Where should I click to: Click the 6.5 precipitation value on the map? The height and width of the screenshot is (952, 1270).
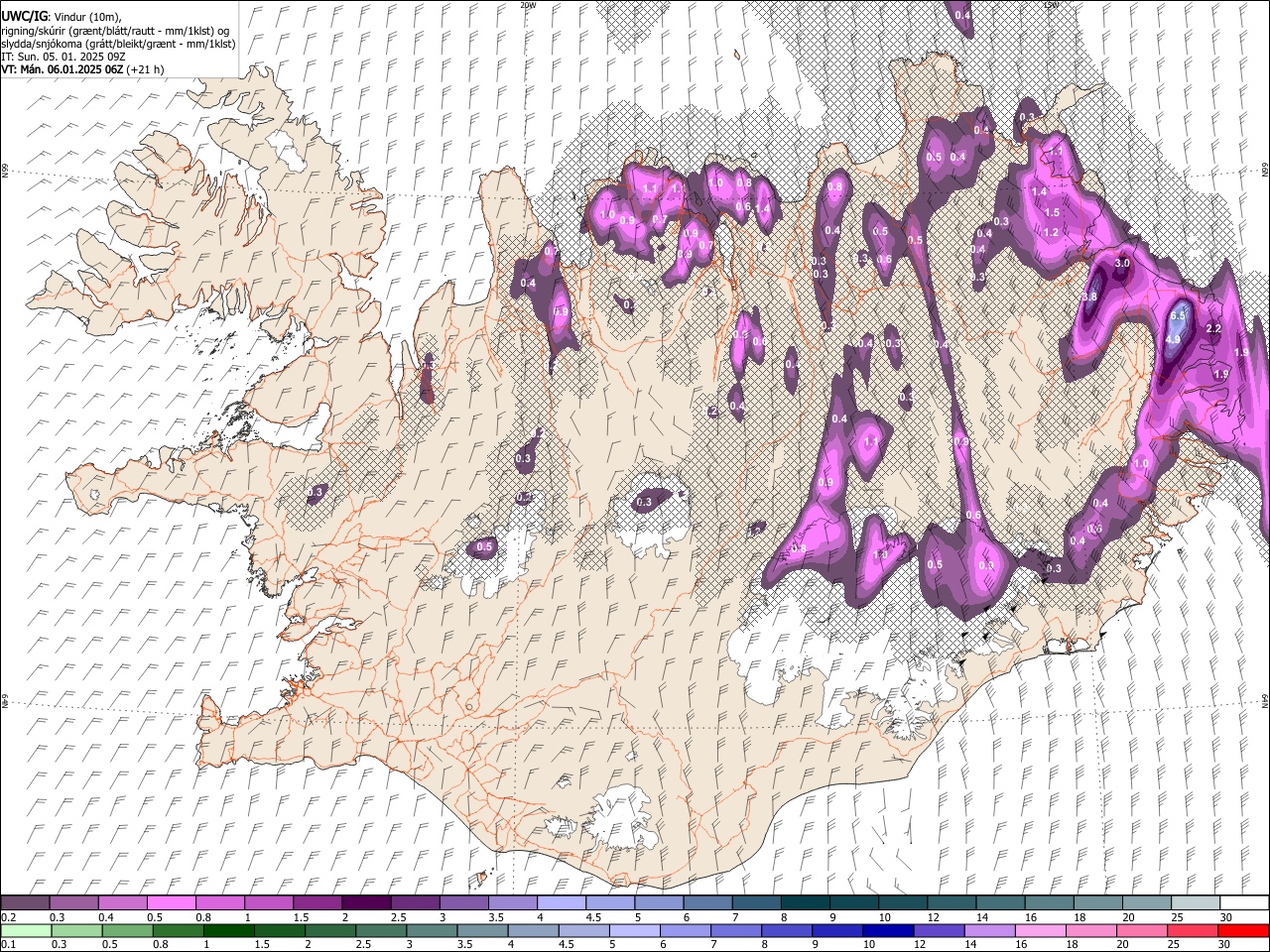(1178, 315)
